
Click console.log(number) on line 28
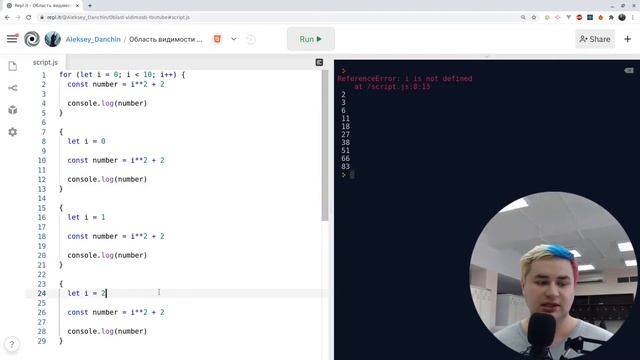[x=107, y=331]
